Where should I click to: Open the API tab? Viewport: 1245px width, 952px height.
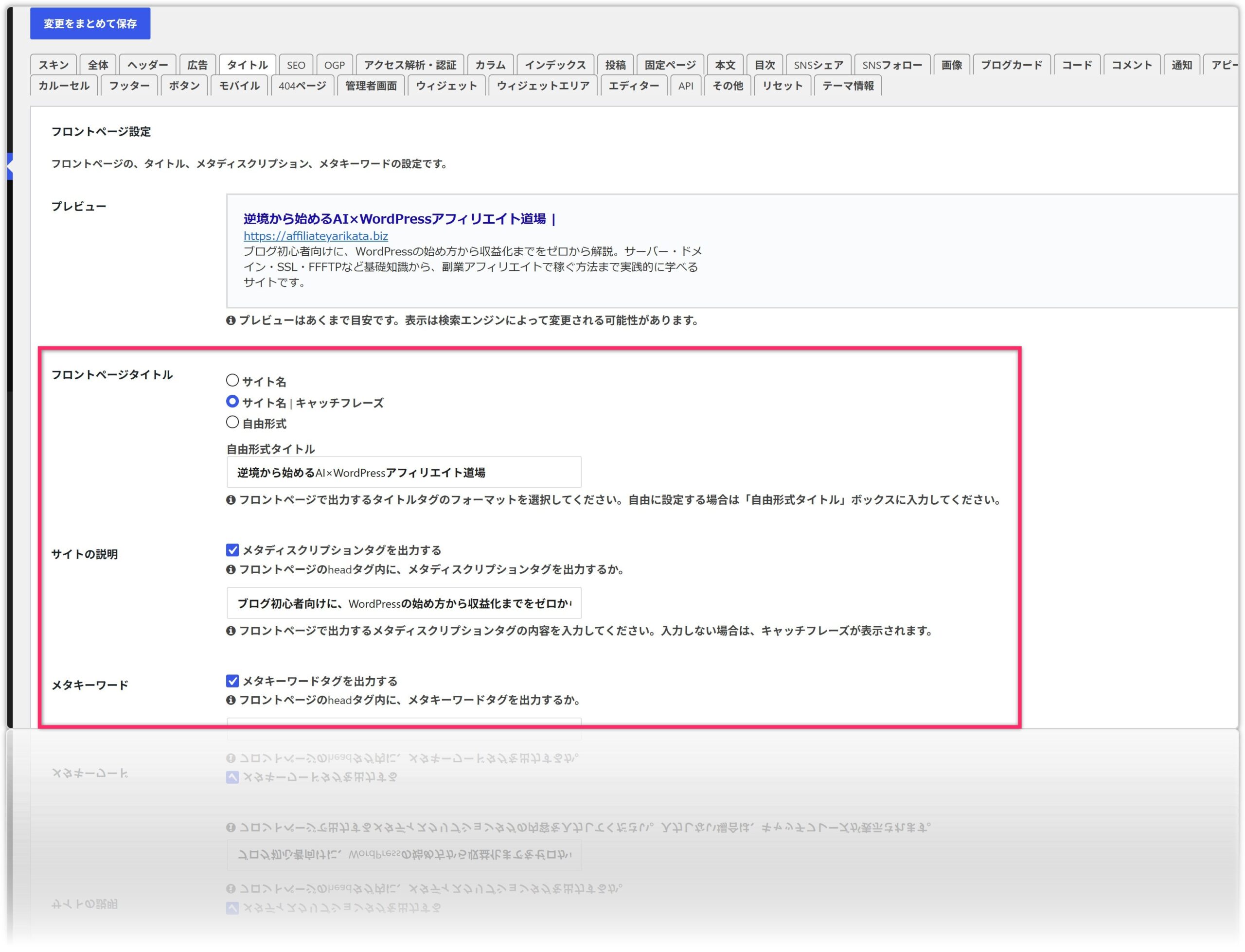click(686, 86)
